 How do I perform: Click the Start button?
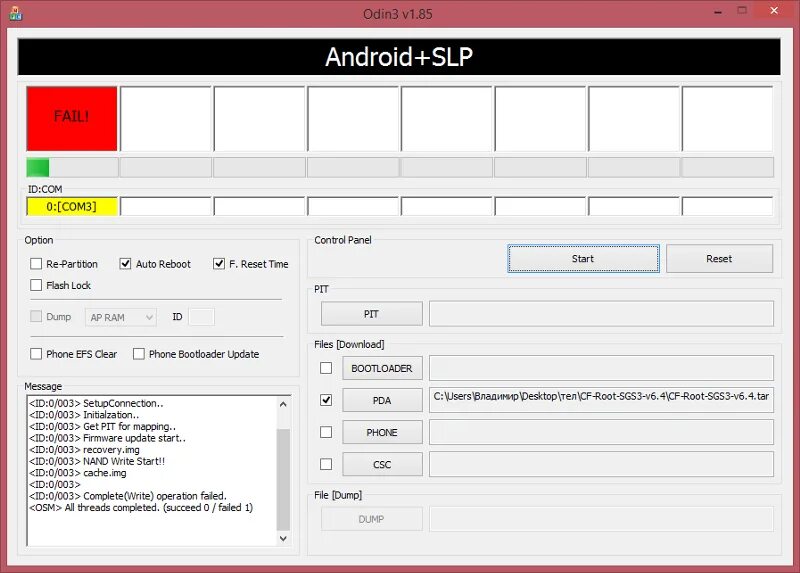coord(583,259)
